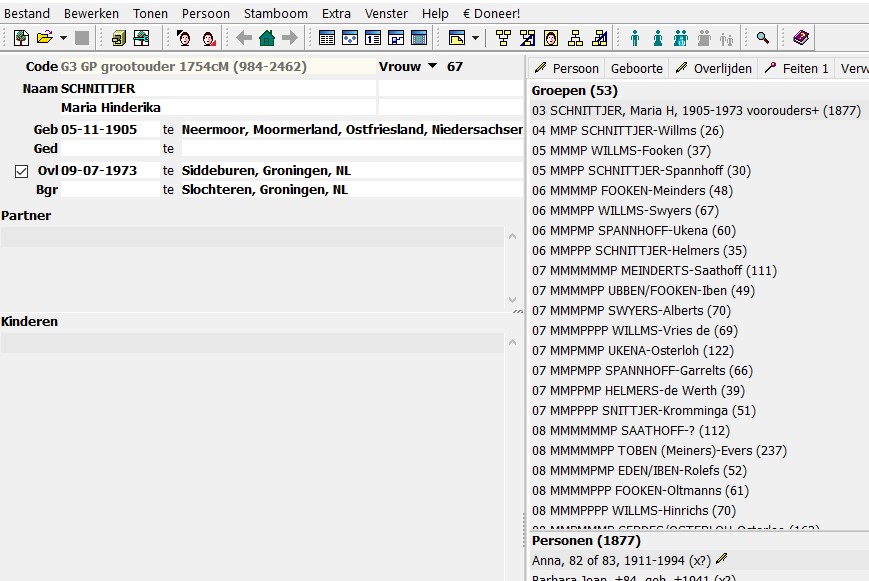This screenshot has height=581, width=869.
Task: Click the new family tree file icon
Action: click(21, 38)
